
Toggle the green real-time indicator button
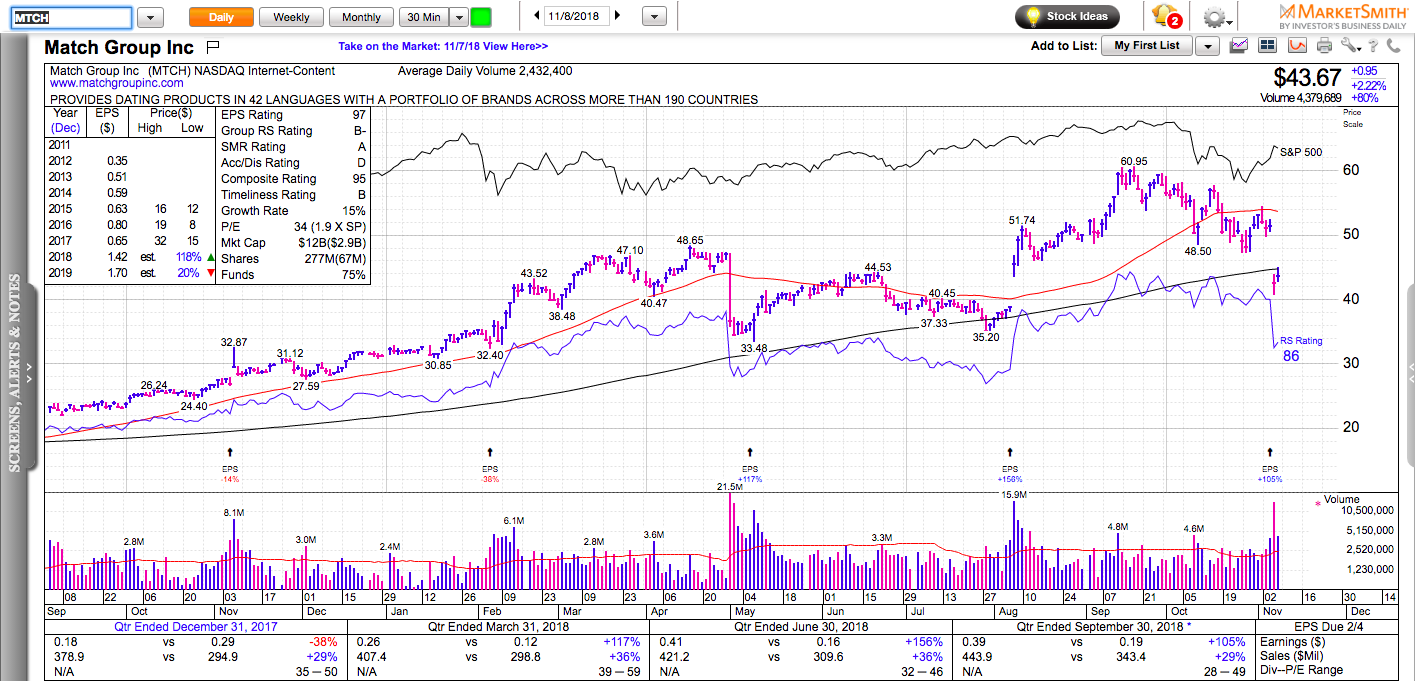481,17
